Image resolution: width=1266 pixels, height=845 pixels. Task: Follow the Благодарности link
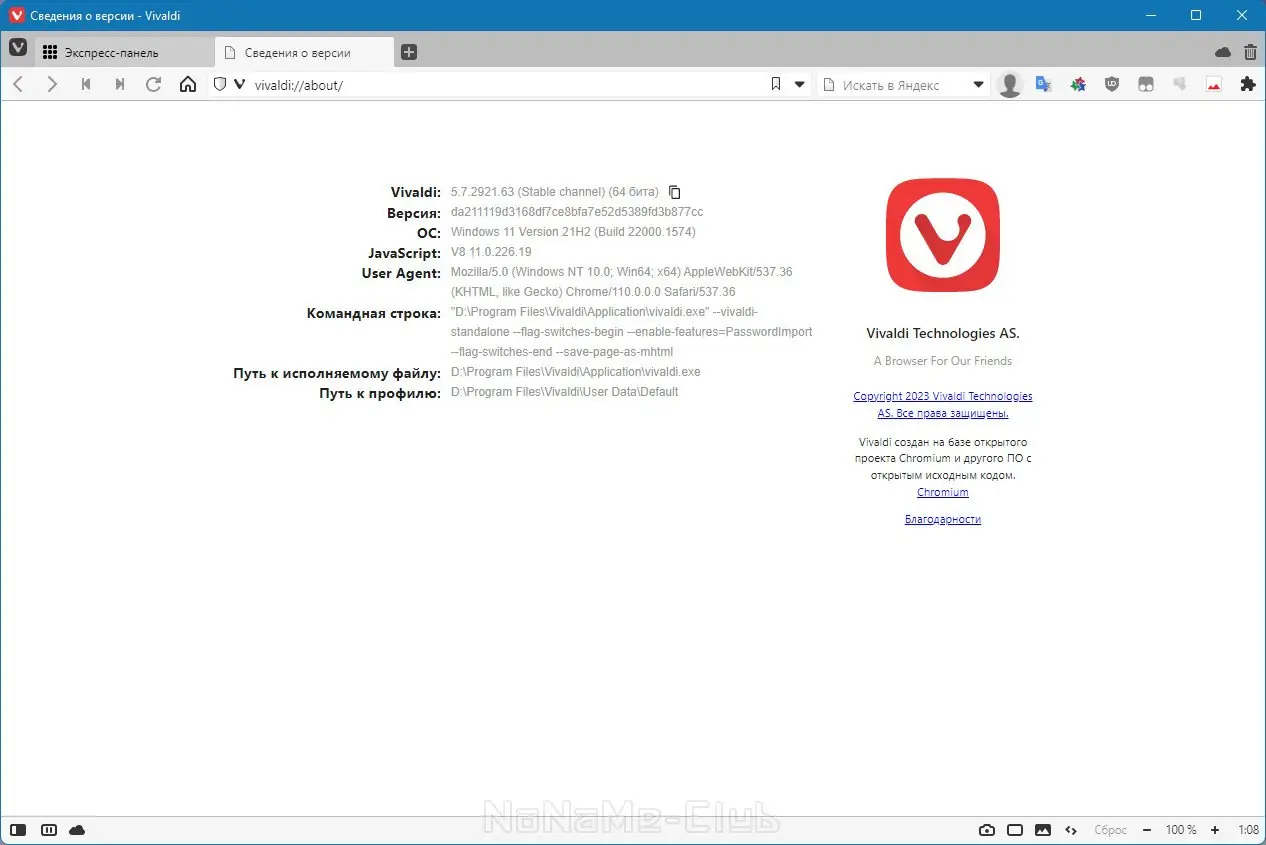[x=942, y=519]
